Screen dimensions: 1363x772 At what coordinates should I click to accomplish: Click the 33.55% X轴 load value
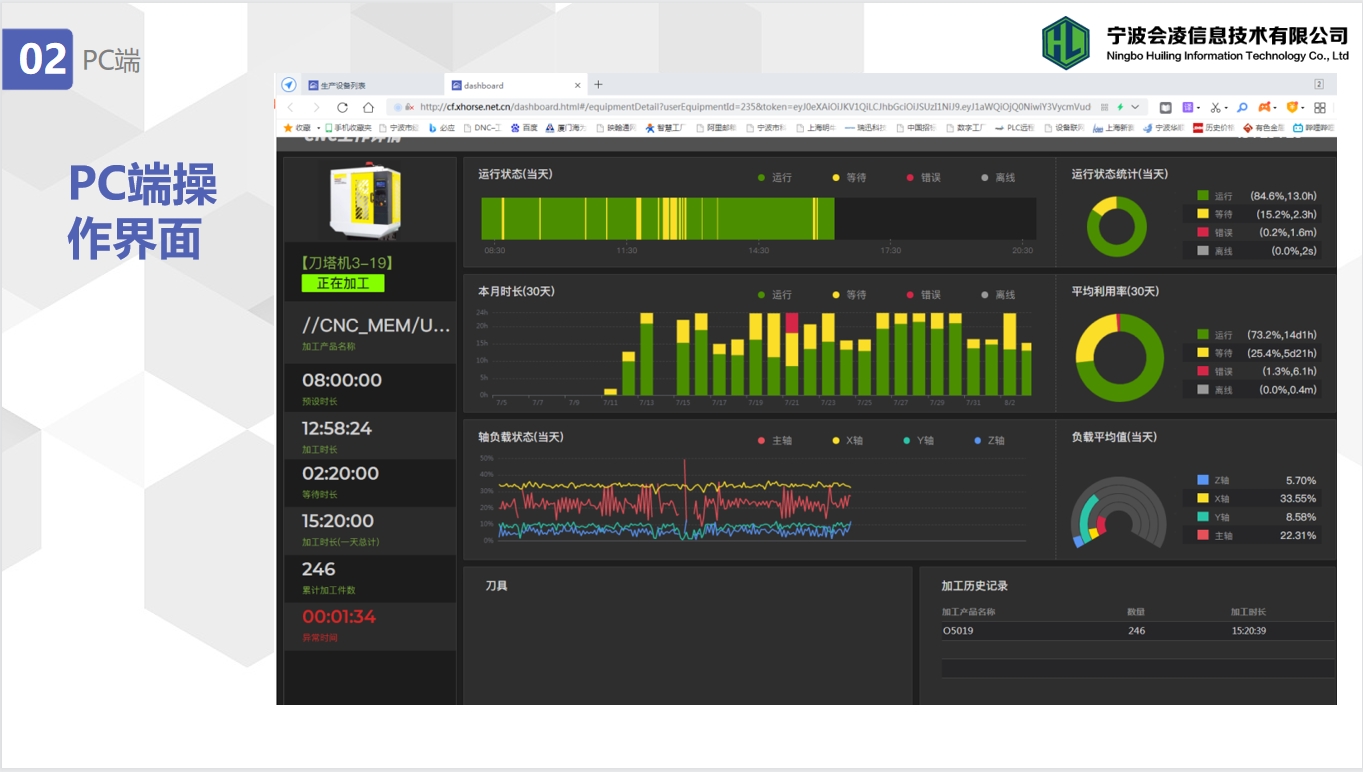(x=1298, y=498)
